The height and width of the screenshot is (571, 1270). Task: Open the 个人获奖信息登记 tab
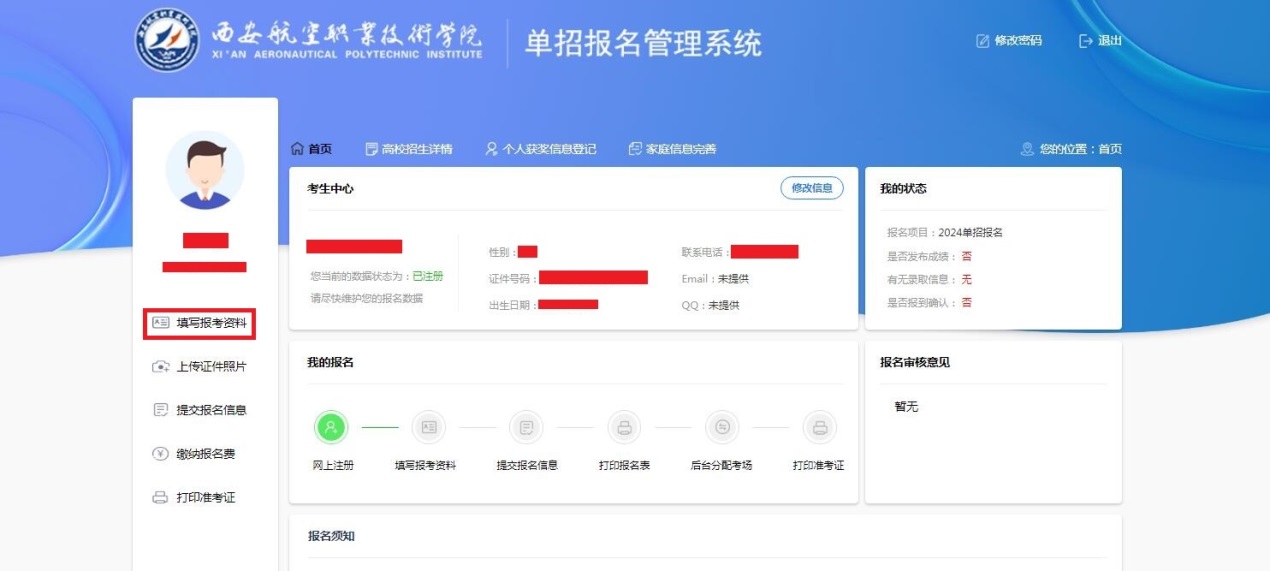click(540, 149)
